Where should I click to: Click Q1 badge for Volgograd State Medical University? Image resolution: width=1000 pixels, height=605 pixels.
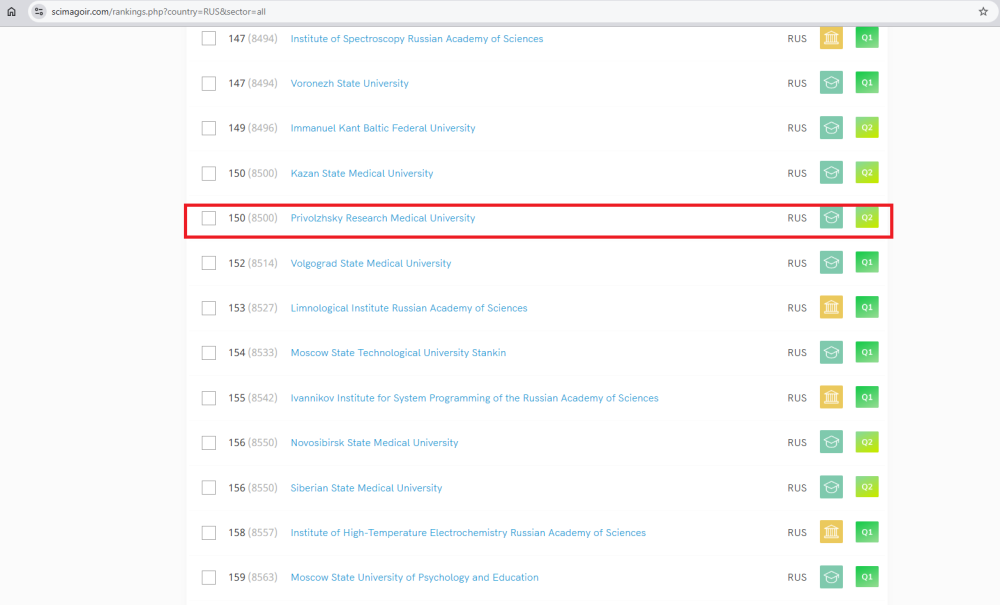point(867,263)
